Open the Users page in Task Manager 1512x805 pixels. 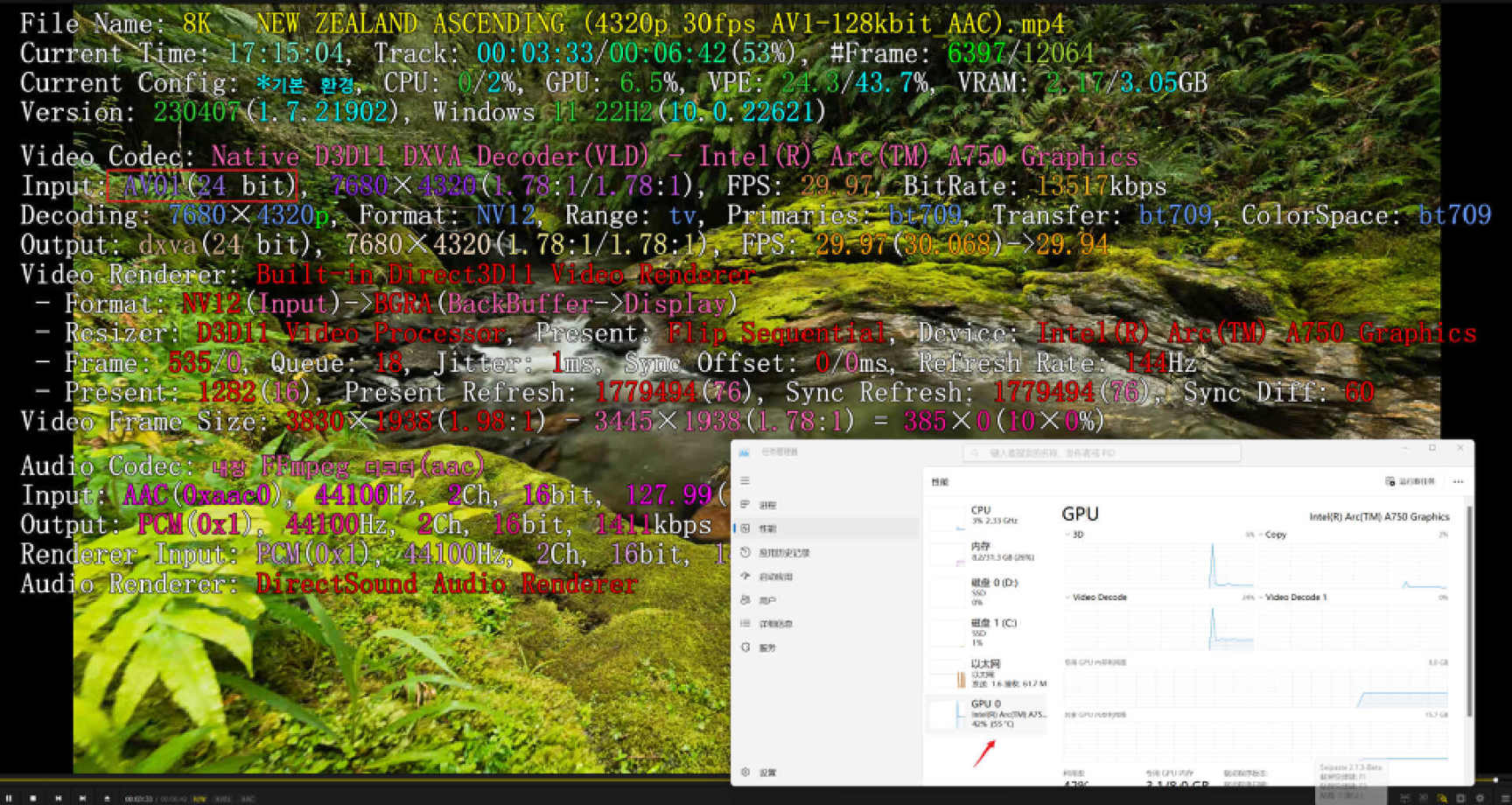click(827, 600)
